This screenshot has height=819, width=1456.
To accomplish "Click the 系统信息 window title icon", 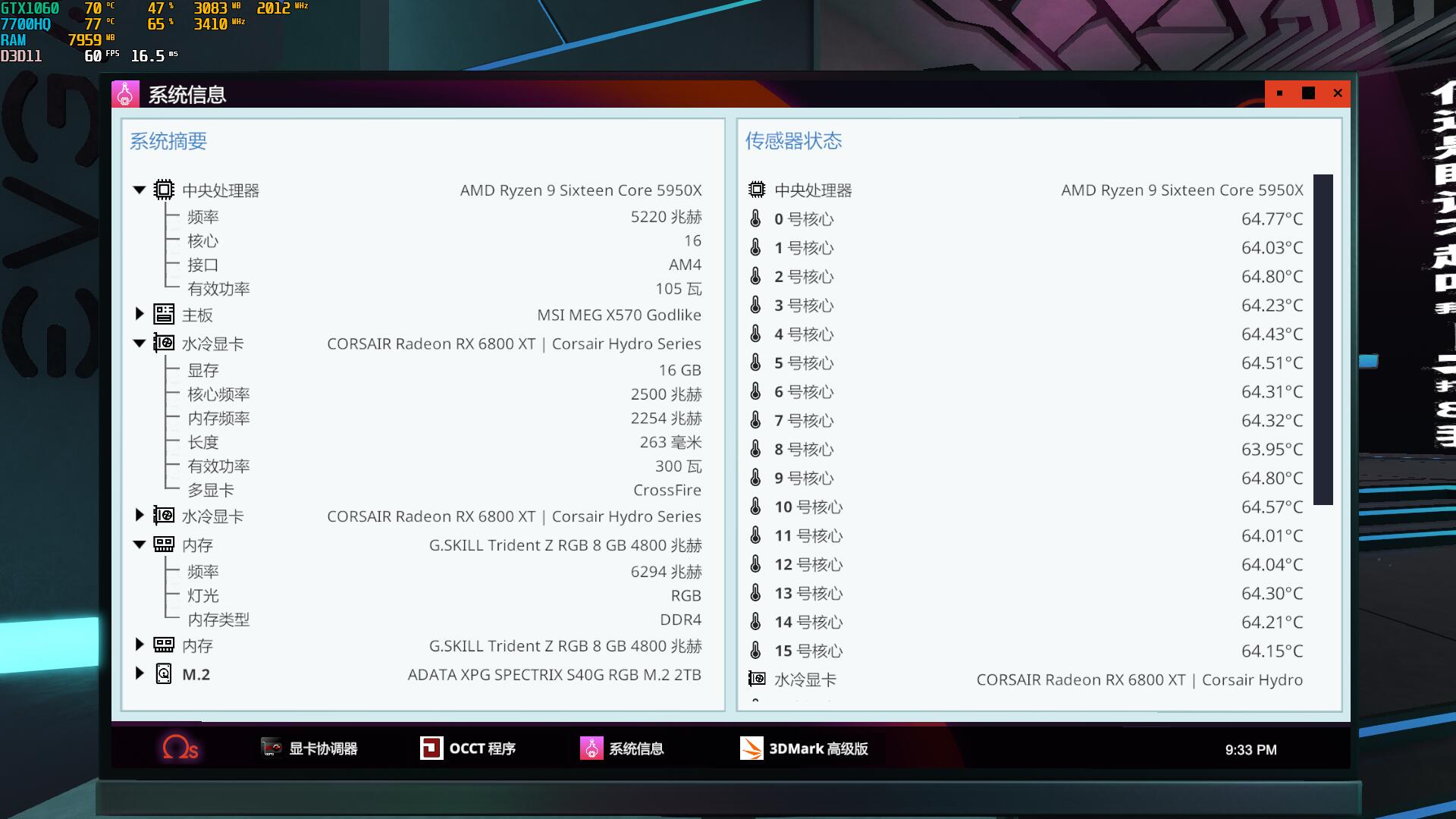I will point(125,94).
